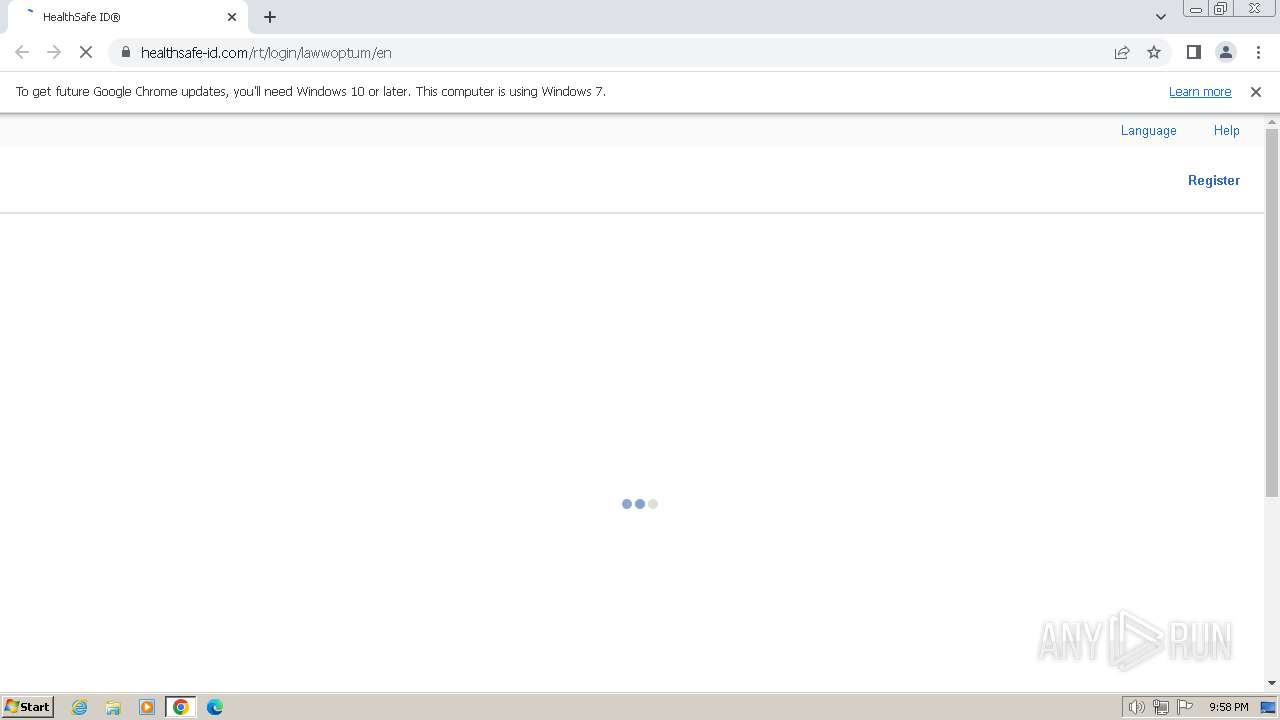The image size is (1280, 720).
Task: Click the page vertical scrollbar thumb
Action: 1272,312
